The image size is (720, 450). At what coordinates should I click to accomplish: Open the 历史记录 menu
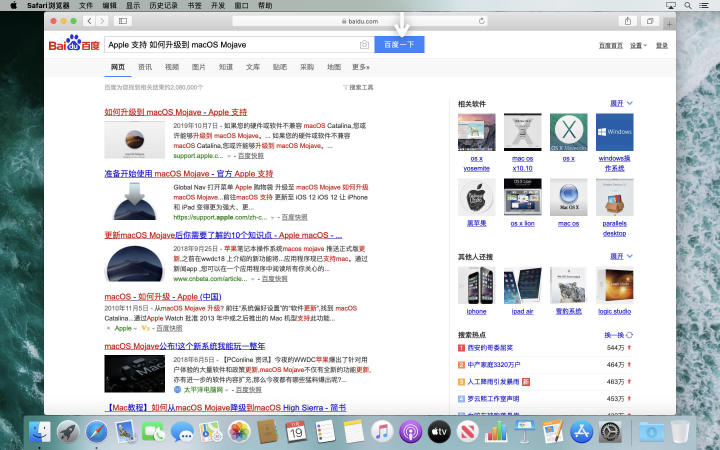coord(163,6)
